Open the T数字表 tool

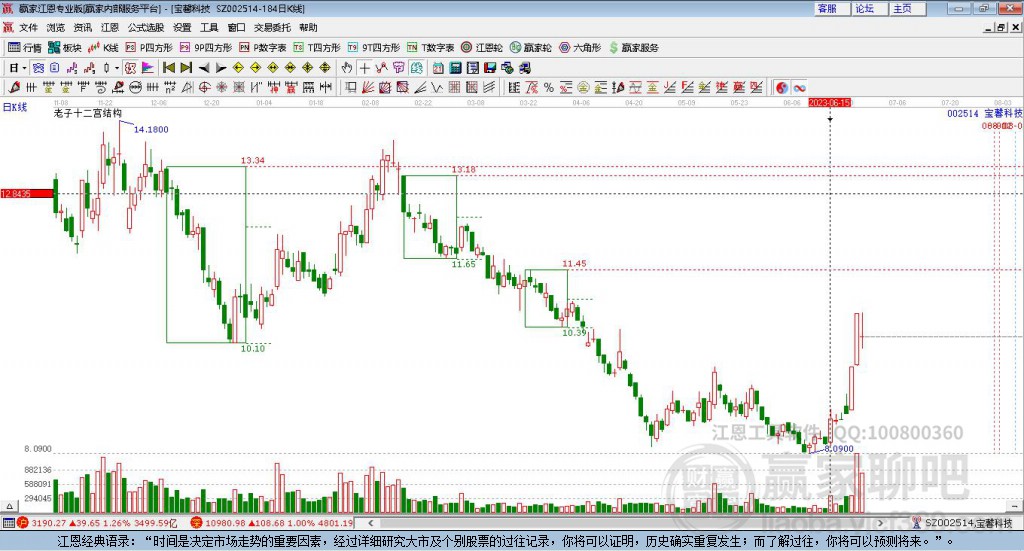pos(430,48)
